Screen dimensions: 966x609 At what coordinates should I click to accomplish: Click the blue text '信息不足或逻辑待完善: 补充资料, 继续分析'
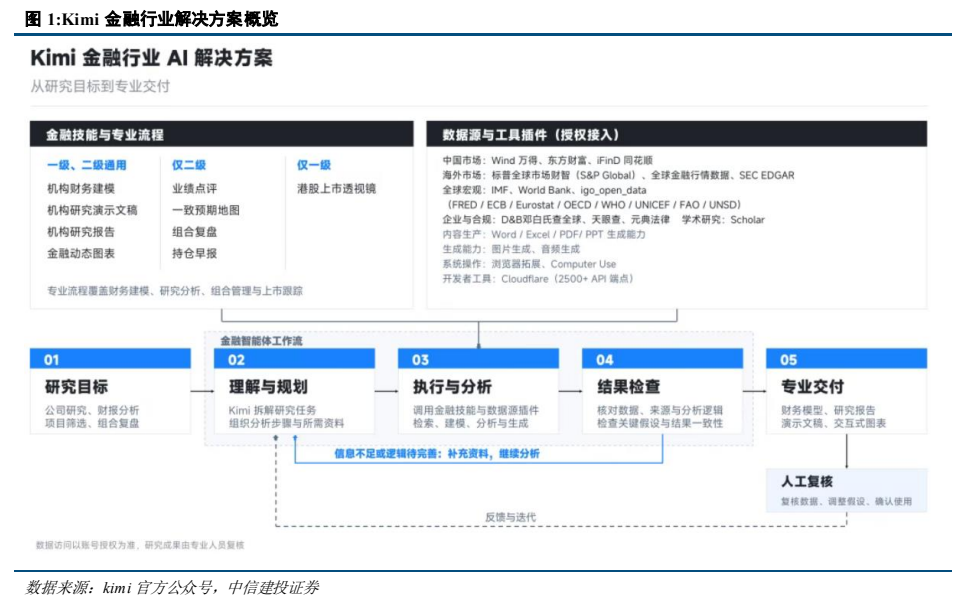click(x=437, y=454)
